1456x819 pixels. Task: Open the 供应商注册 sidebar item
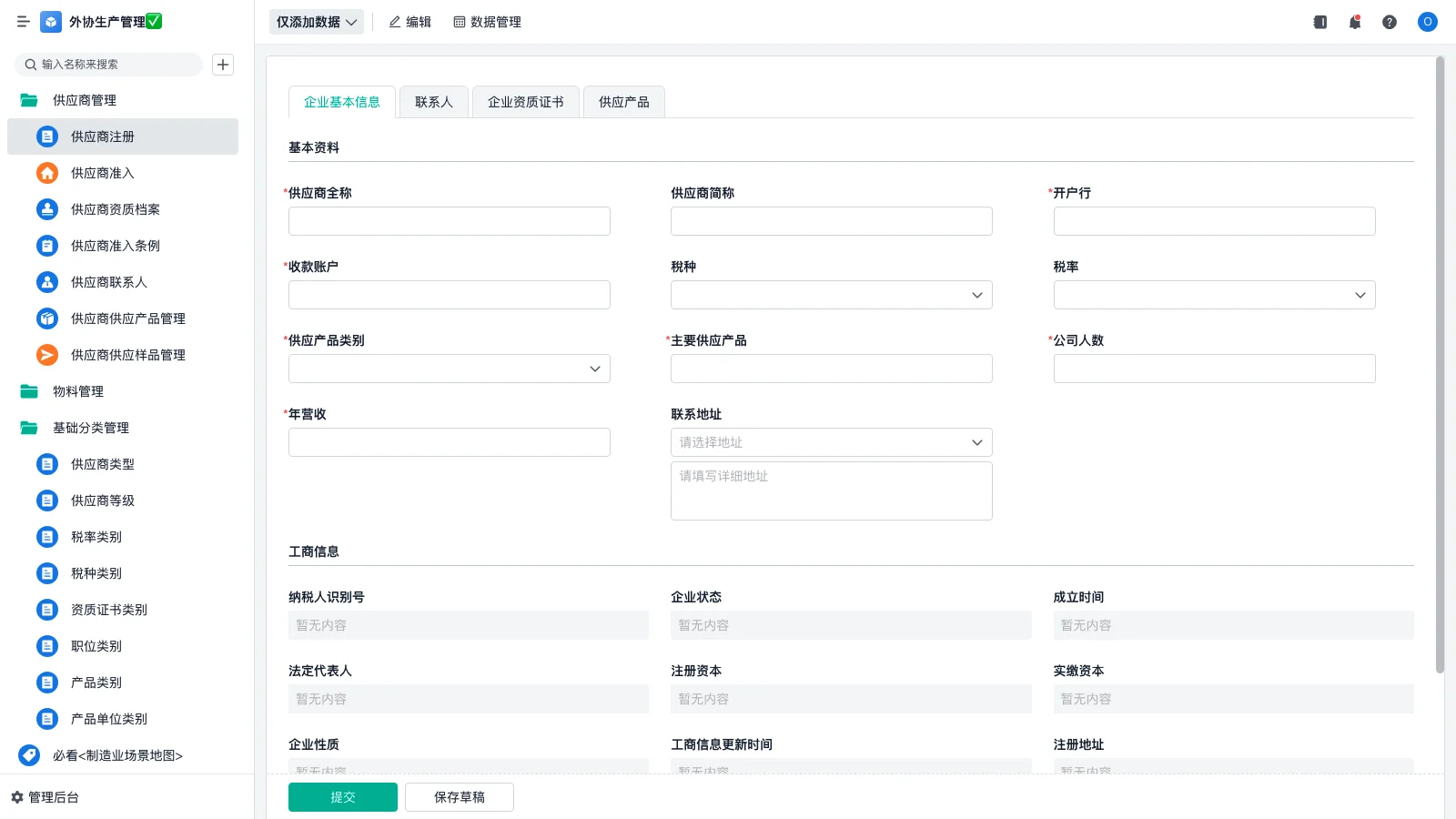click(x=100, y=136)
